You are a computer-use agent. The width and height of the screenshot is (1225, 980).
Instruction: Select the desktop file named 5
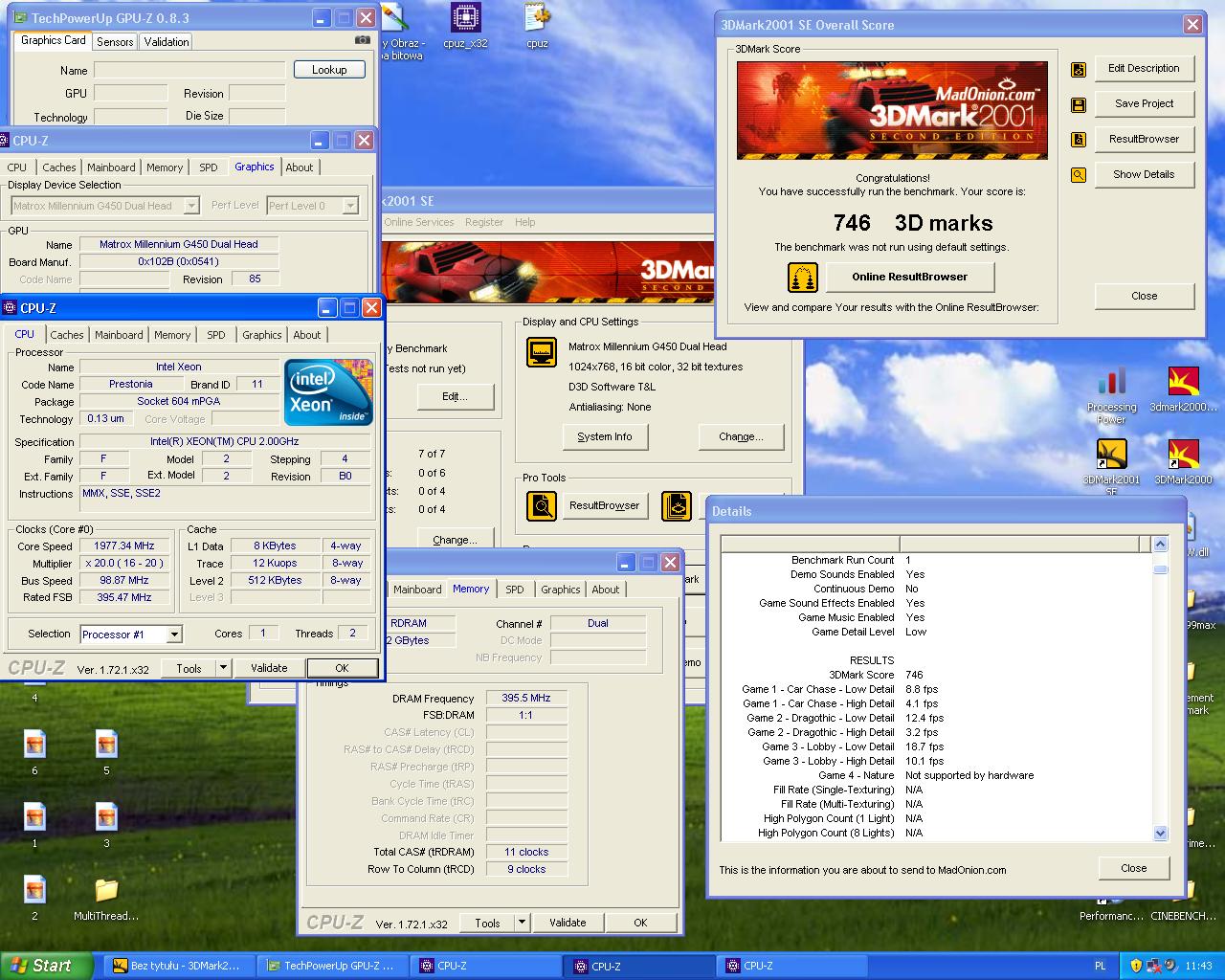point(106,752)
